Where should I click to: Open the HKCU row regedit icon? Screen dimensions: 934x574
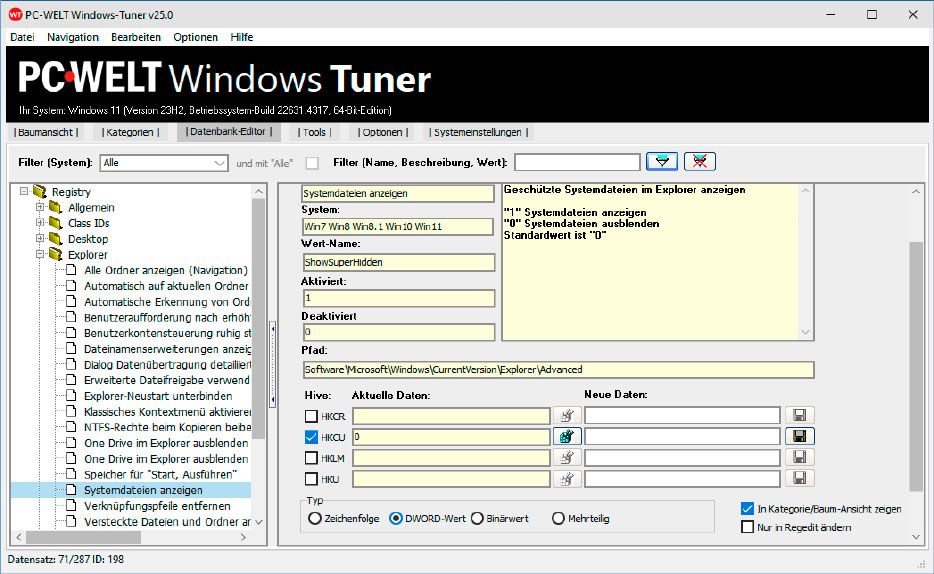566,436
